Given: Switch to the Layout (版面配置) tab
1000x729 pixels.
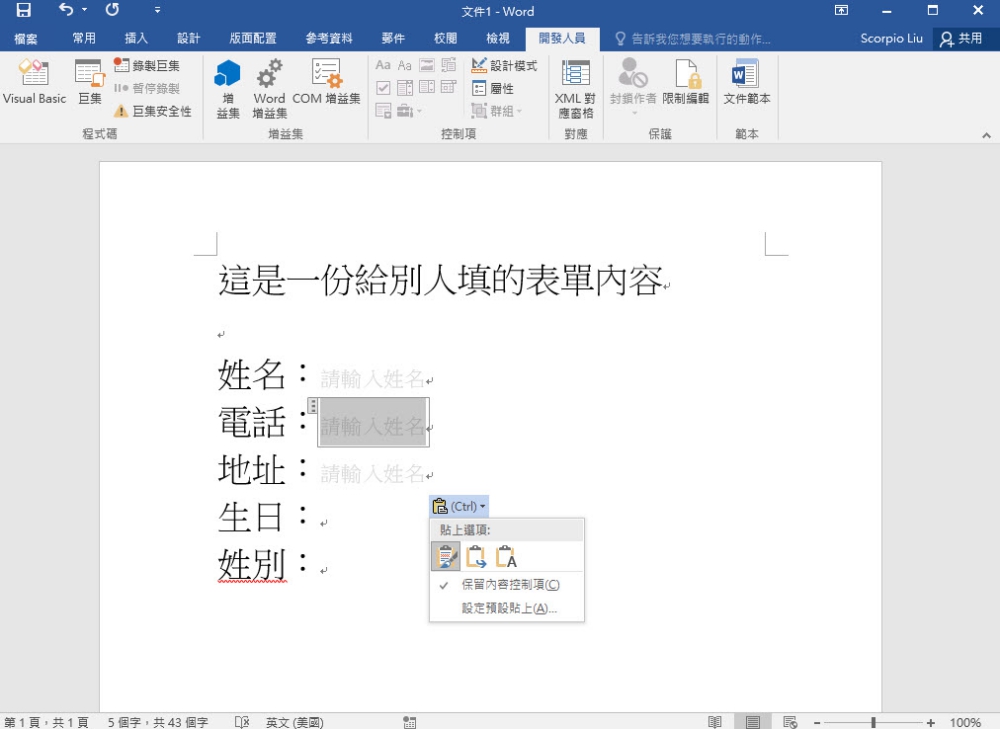Looking at the screenshot, I should (253, 38).
